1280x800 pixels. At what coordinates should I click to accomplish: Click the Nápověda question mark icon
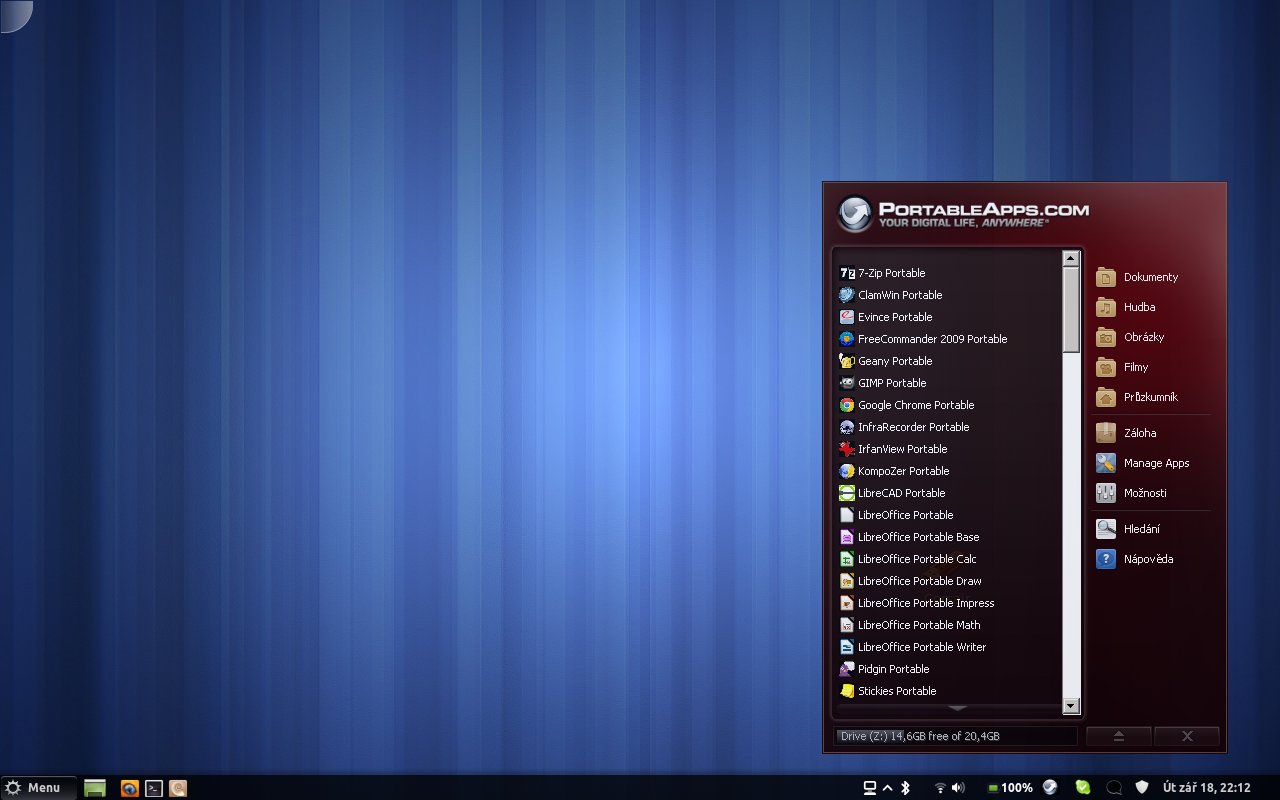tap(1106, 559)
